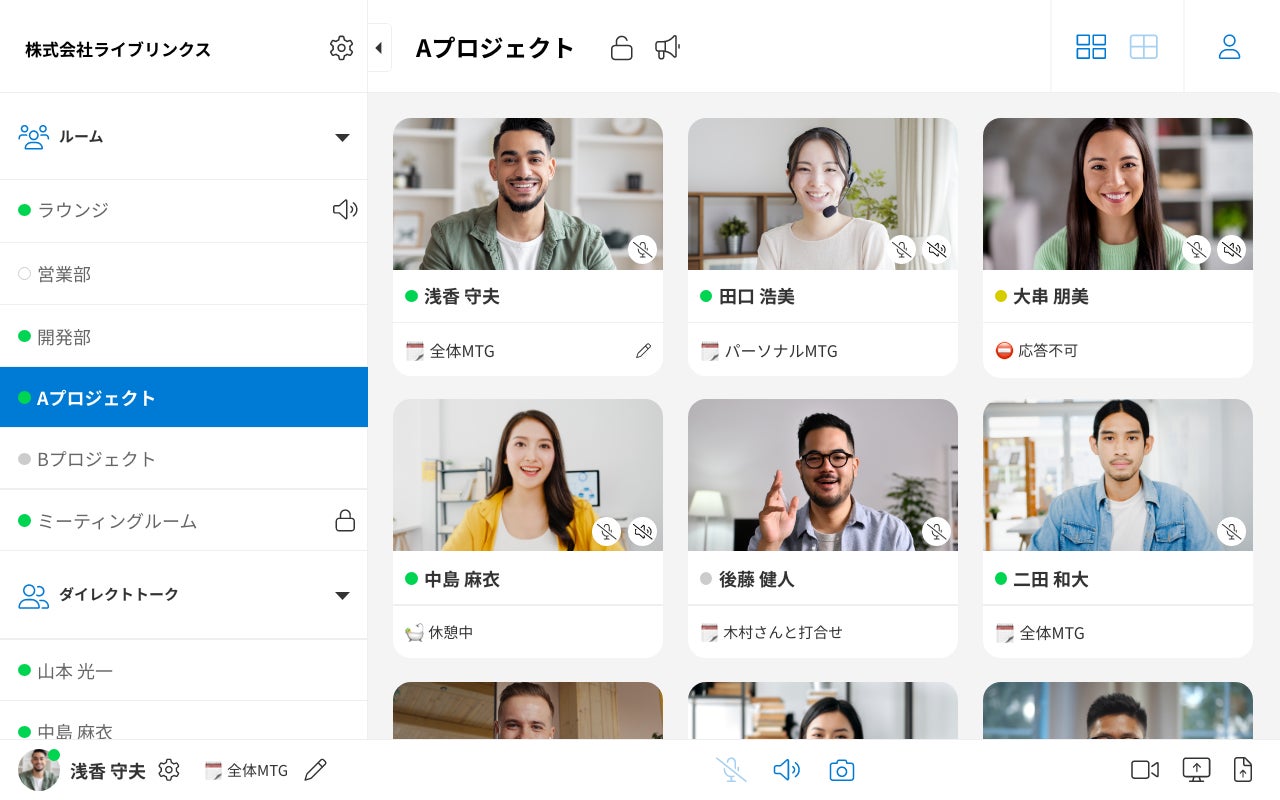Open direct talk with 山本 光一
This screenshot has height=800, width=1280.
[184, 670]
